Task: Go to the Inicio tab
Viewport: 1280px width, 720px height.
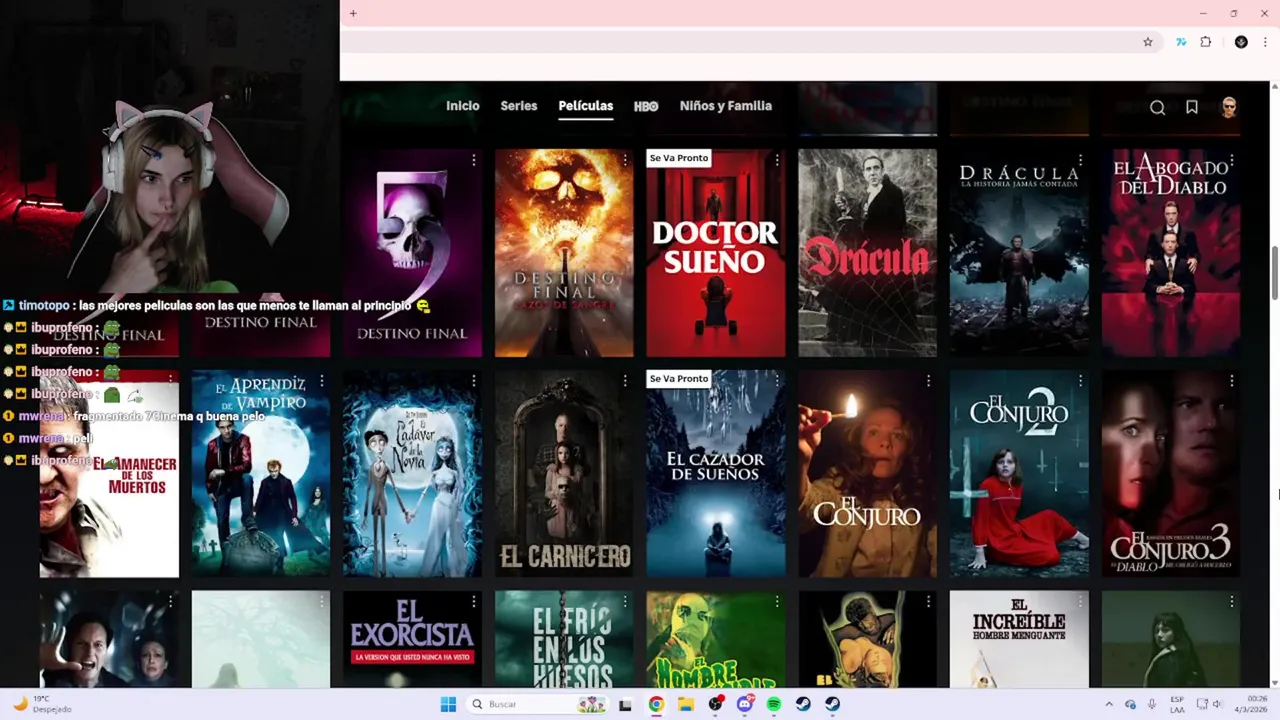Action: [463, 106]
